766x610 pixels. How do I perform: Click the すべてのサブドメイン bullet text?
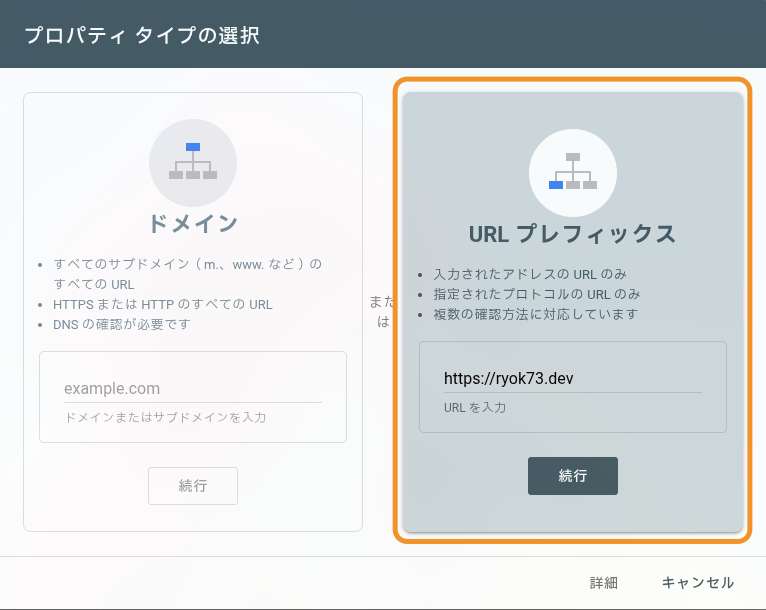pos(188,274)
